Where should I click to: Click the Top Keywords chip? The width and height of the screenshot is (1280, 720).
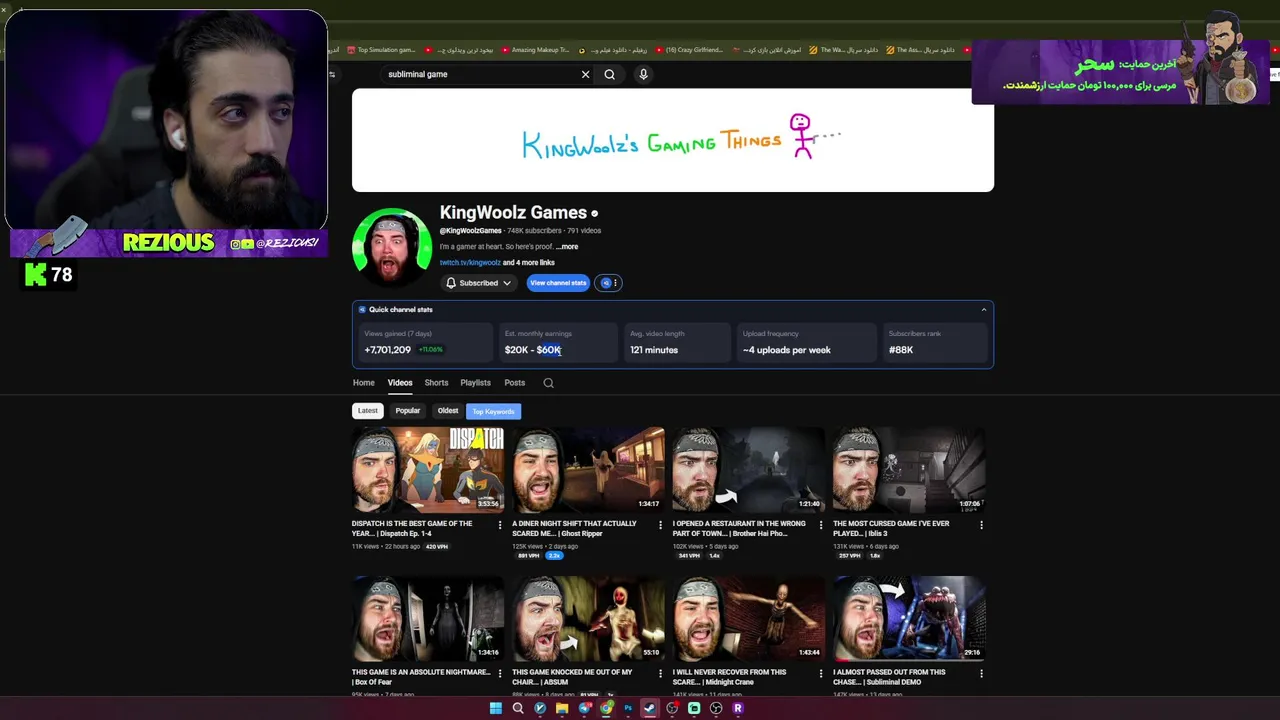[x=493, y=411]
